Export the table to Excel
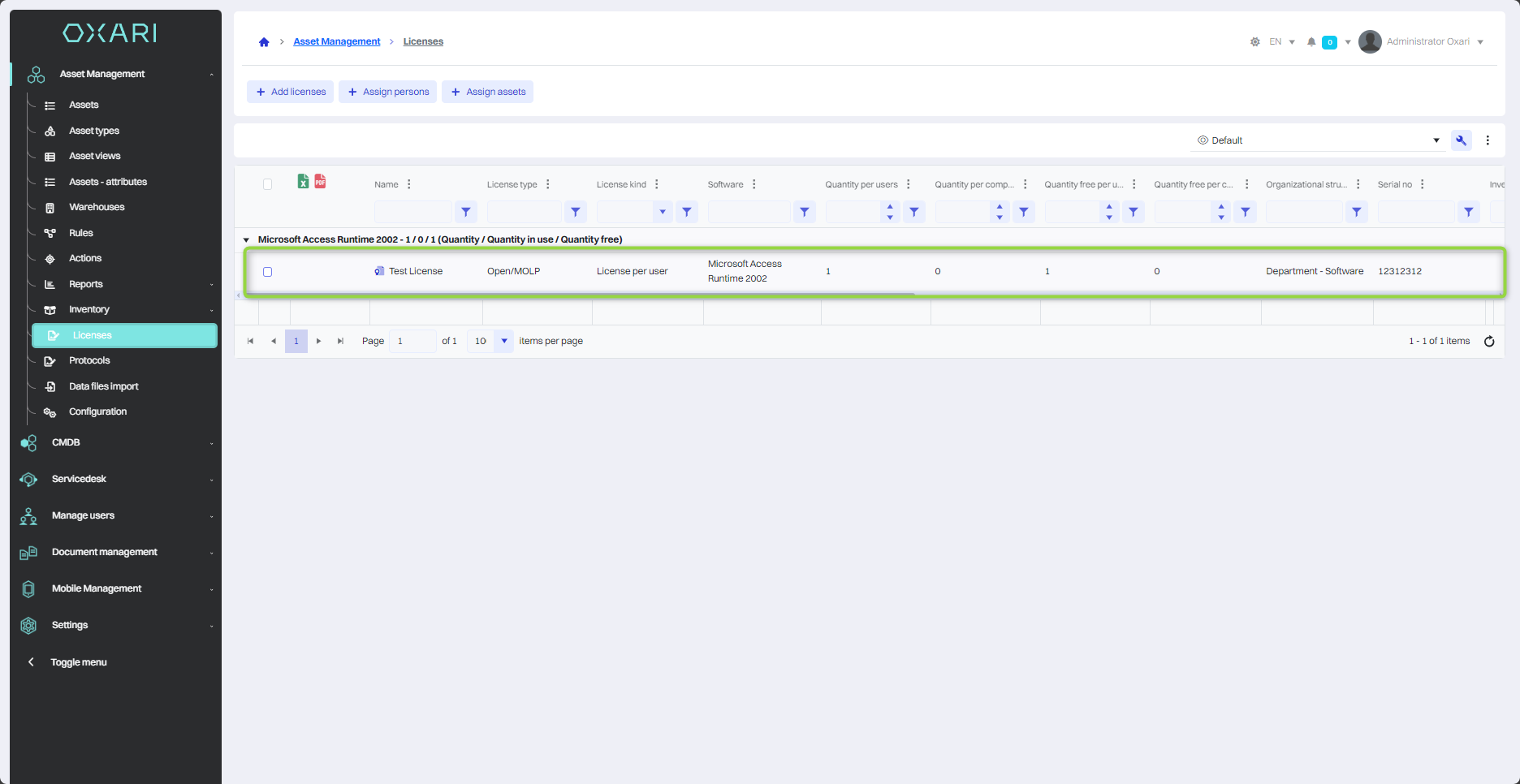This screenshot has width=1520, height=784. point(303,182)
